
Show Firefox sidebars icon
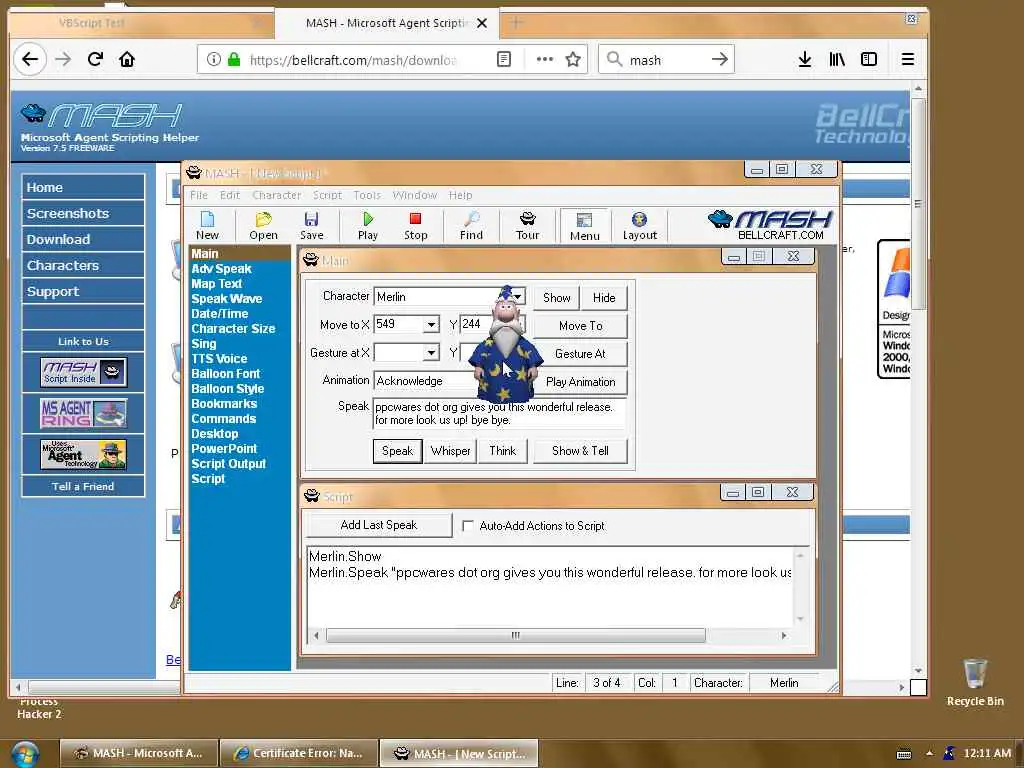[869, 59]
